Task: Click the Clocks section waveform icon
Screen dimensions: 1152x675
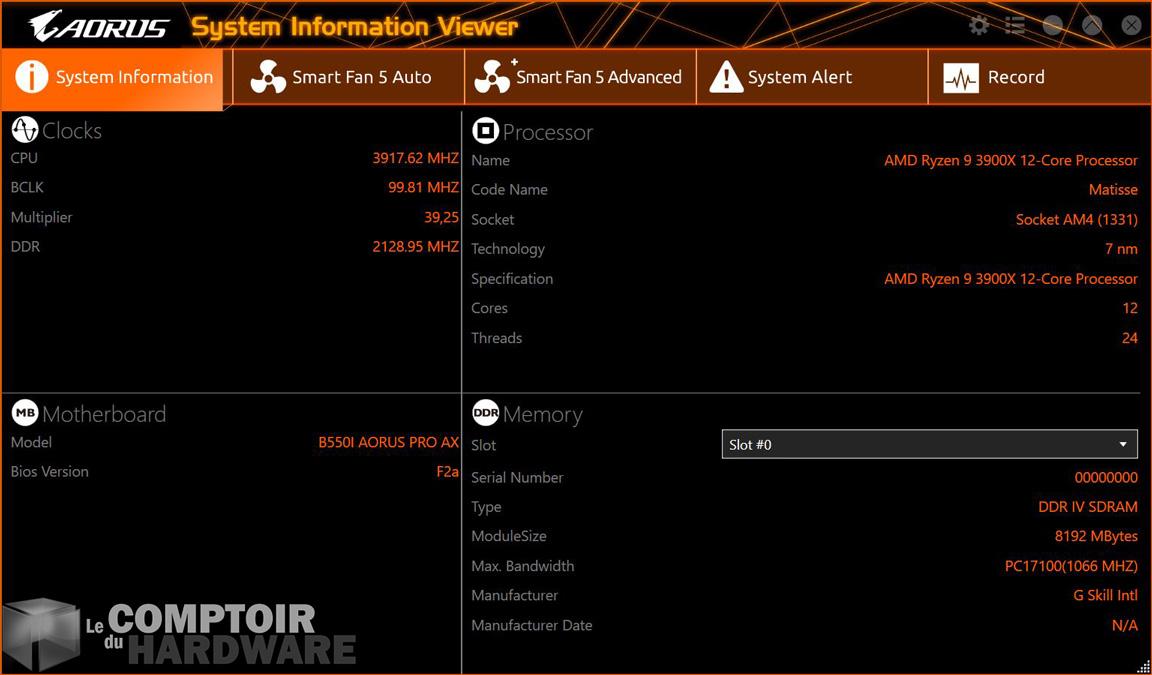Action: click(25, 130)
